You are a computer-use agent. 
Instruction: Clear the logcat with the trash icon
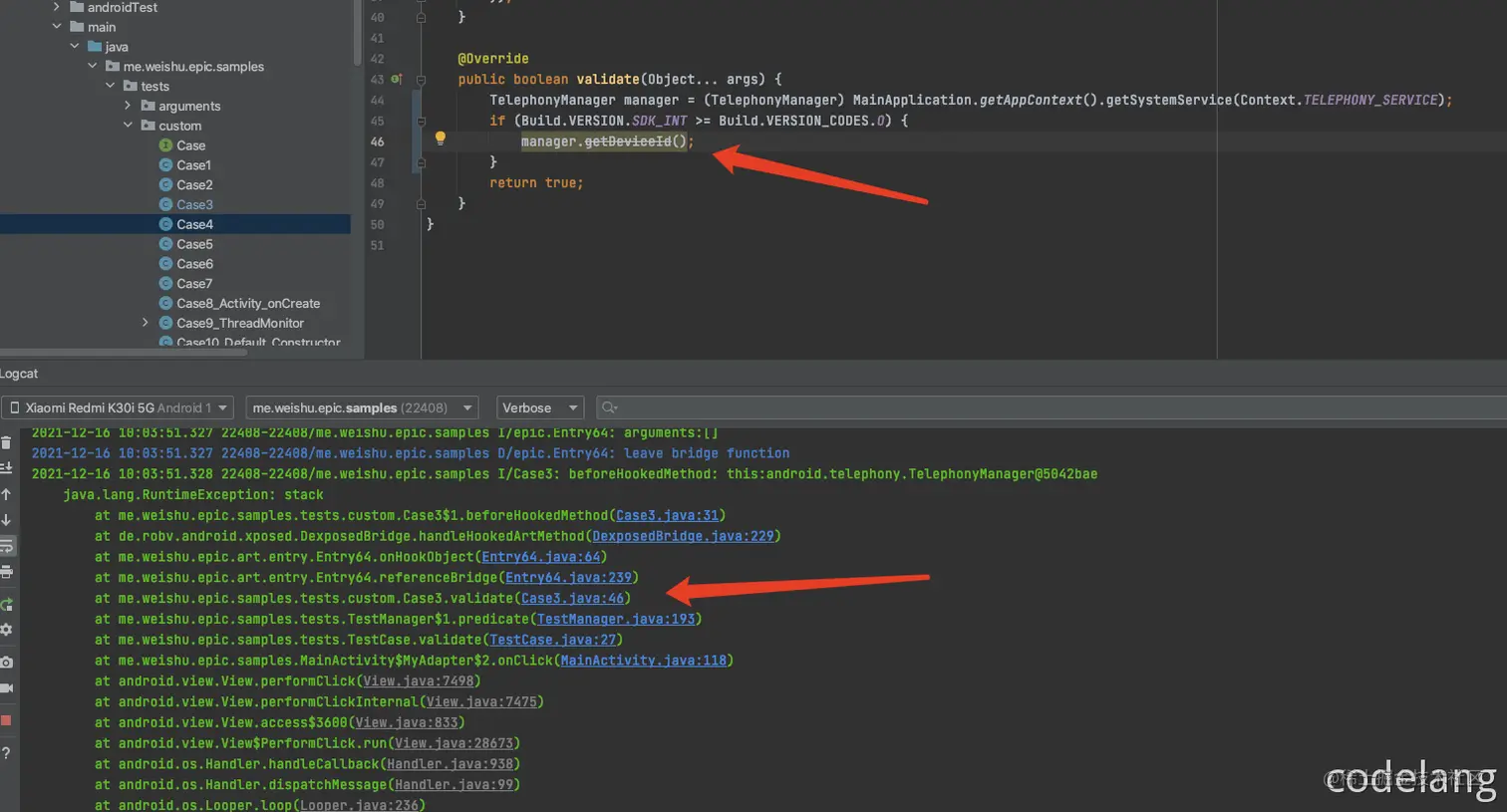point(6,442)
